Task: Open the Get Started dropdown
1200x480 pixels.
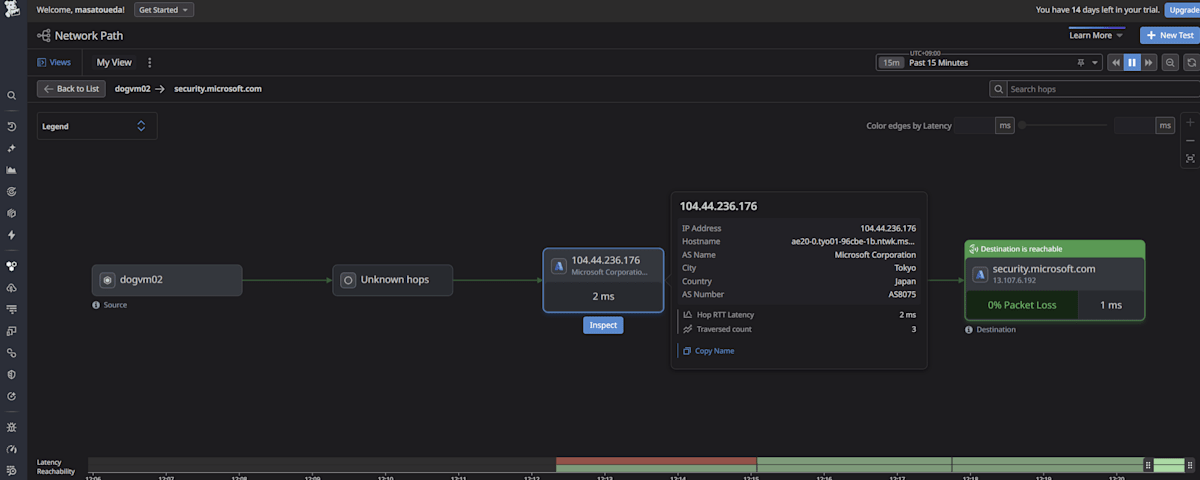Action: click(x=163, y=10)
